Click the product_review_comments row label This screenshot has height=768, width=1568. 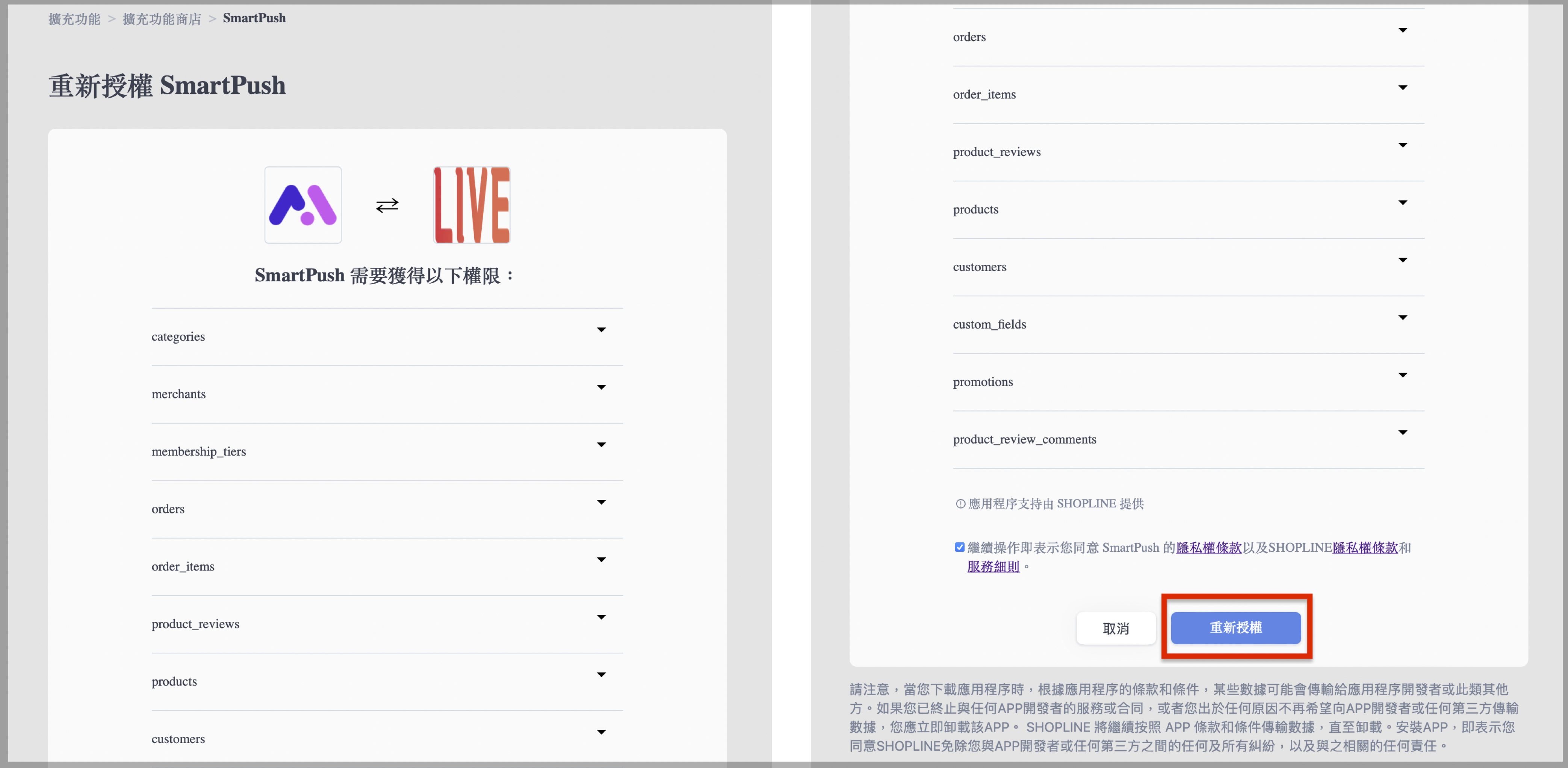[1024, 439]
